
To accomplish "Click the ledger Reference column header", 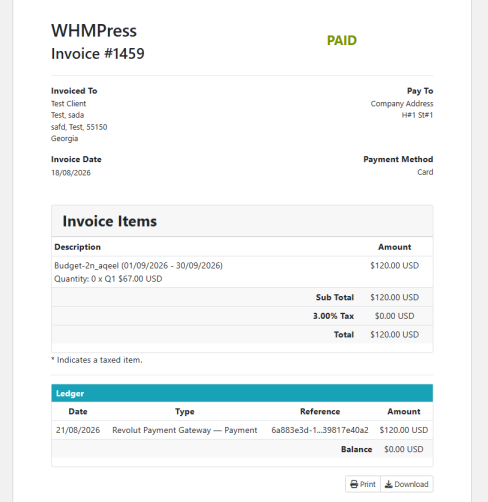I will (x=320, y=412).
